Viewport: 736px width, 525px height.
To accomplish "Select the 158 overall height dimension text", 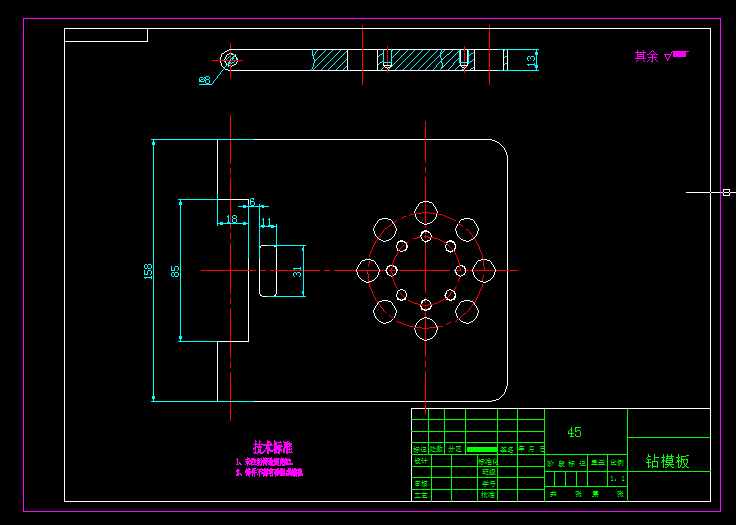I will click(x=148, y=271).
